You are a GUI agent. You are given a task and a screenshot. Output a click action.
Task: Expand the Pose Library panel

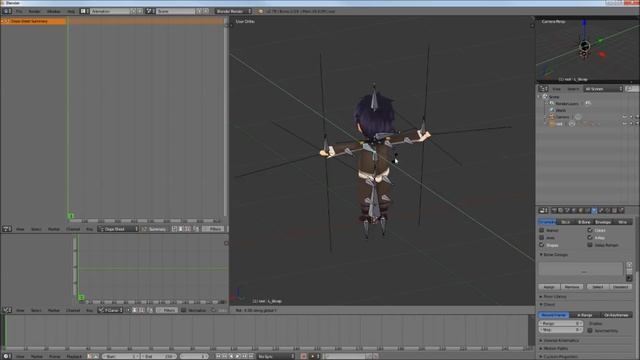[541, 297]
